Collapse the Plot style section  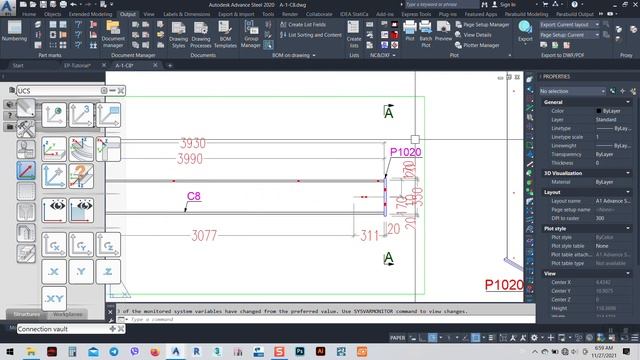click(628, 229)
